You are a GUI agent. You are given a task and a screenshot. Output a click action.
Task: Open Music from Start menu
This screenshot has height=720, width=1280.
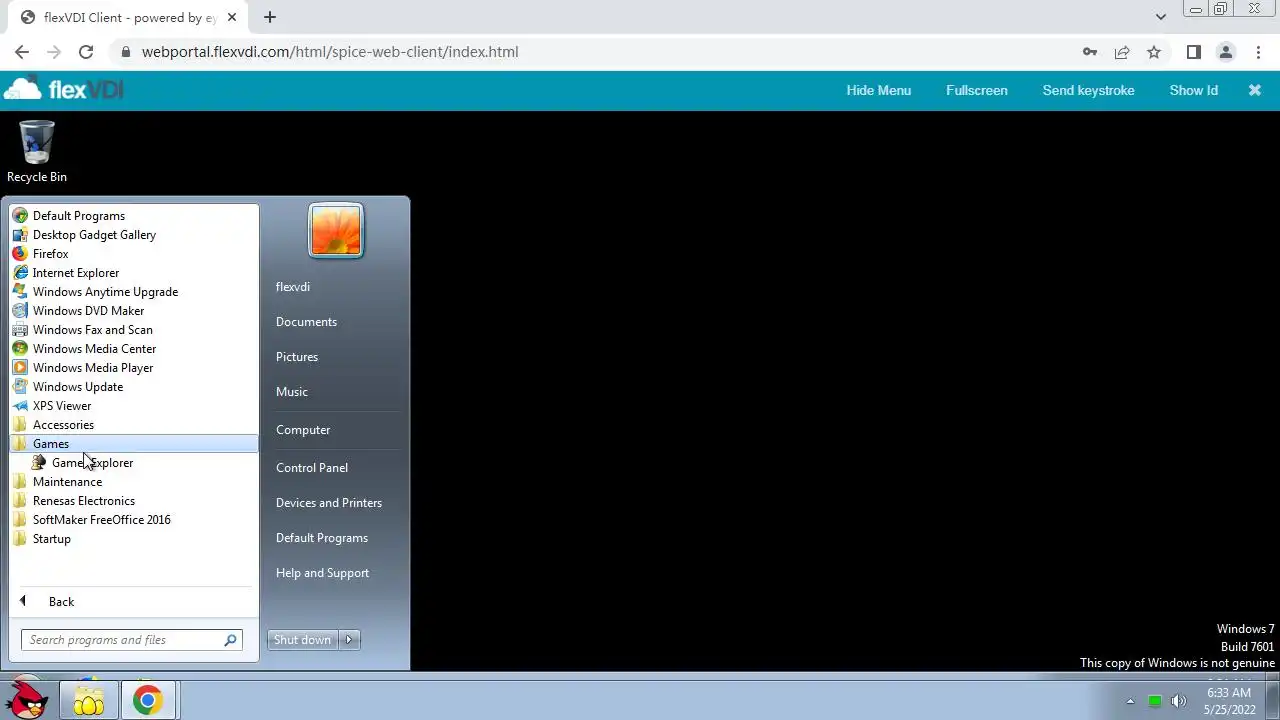(x=292, y=392)
